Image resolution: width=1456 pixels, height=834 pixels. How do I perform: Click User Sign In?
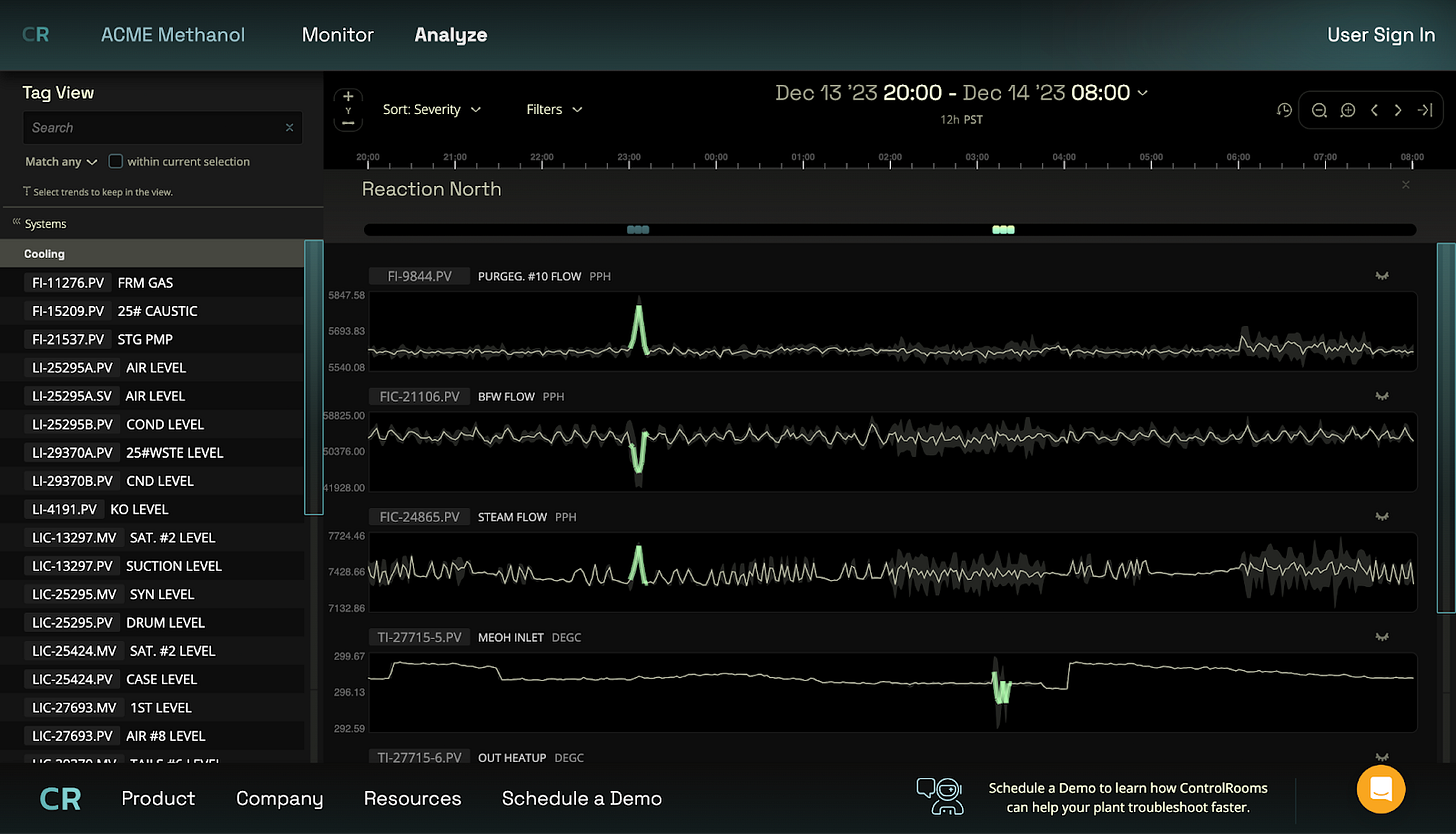tap(1381, 35)
